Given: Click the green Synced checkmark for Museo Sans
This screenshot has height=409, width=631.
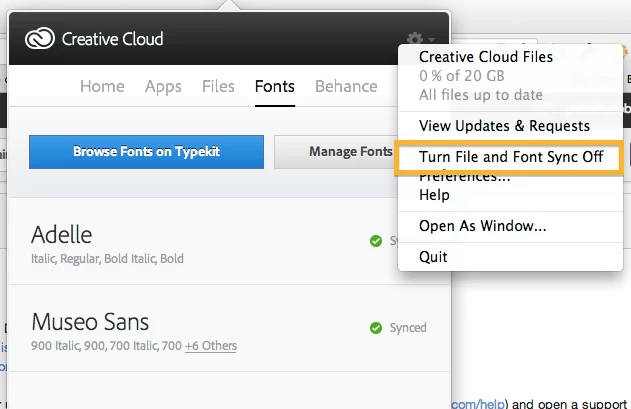Looking at the screenshot, I should click(376, 328).
